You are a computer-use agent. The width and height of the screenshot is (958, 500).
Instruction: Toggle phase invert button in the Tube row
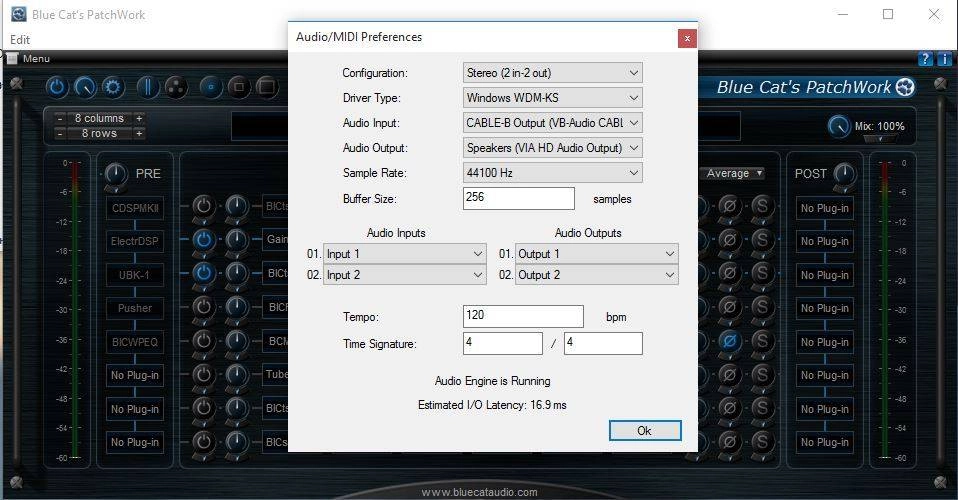pyautogui.click(x=729, y=374)
